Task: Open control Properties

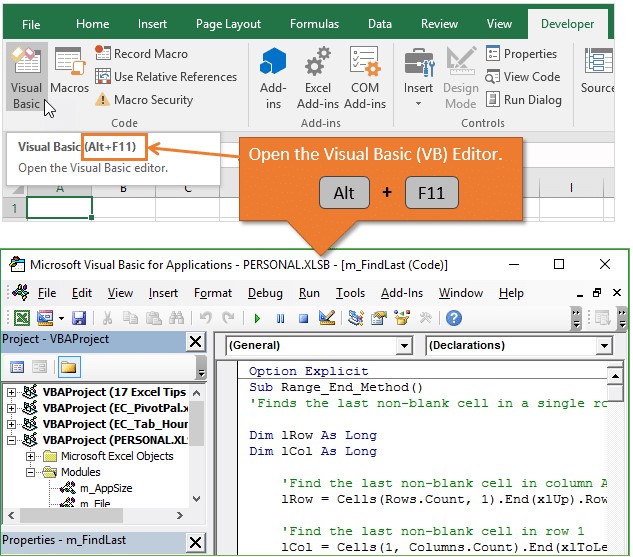Action: [522, 54]
